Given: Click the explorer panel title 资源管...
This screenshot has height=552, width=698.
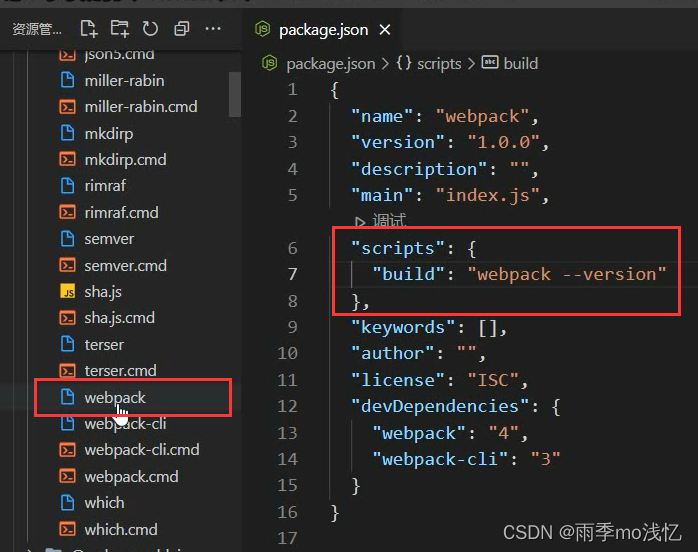Looking at the screenshot, I should (x=37, y=29).
